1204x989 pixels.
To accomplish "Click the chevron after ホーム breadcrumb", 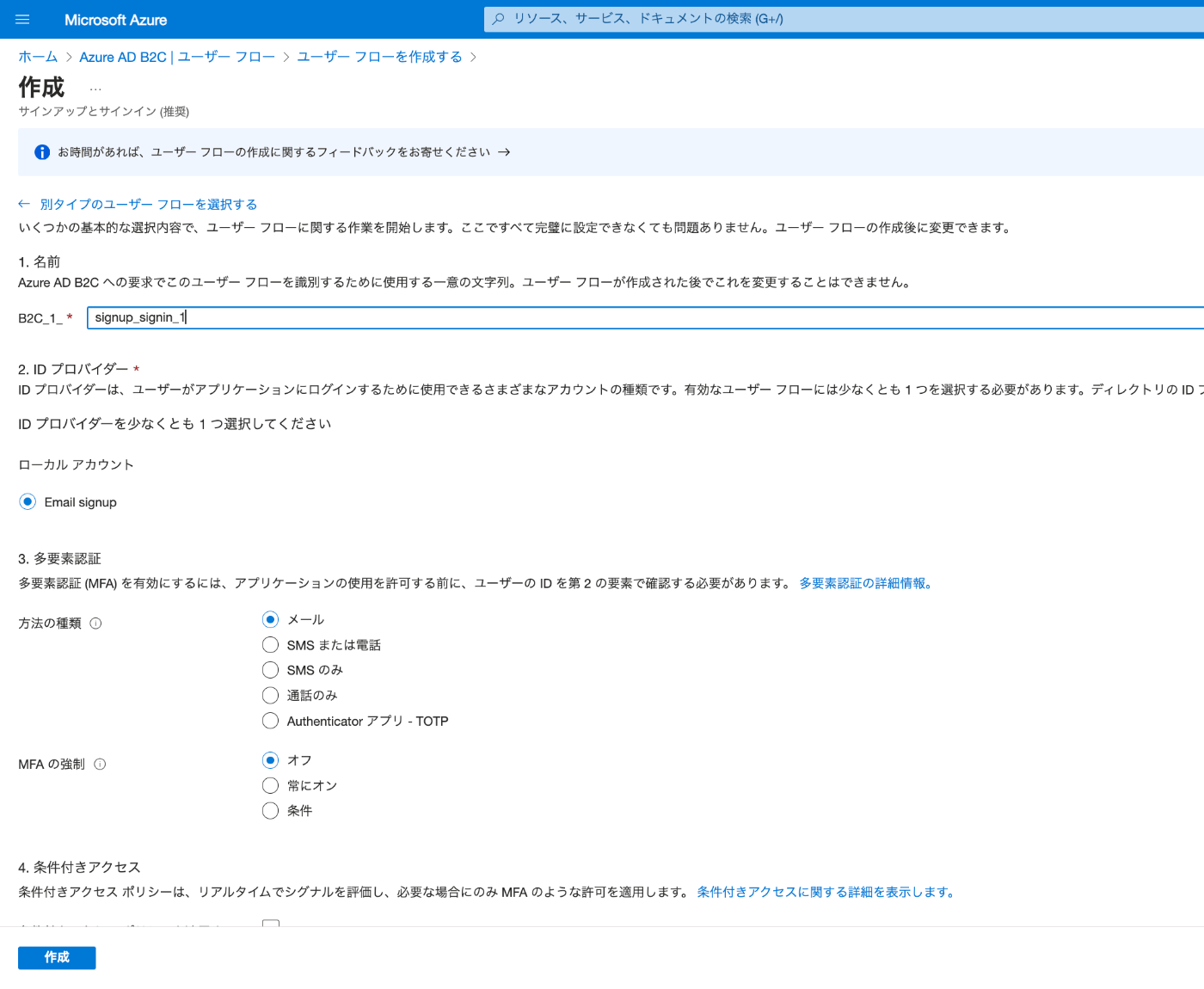I will tap(69, 58).
